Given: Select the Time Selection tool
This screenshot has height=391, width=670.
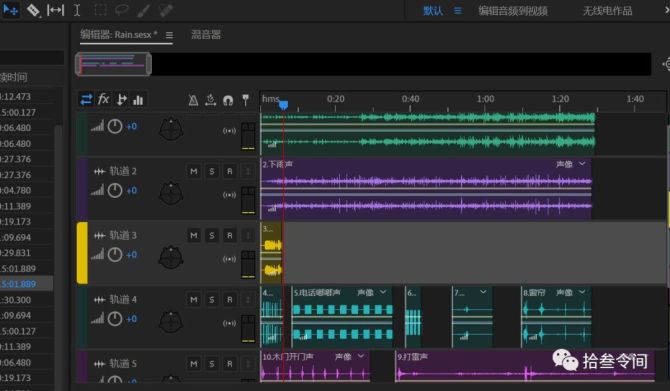Looking at the screenshot, I should click(x=77, y=10).
